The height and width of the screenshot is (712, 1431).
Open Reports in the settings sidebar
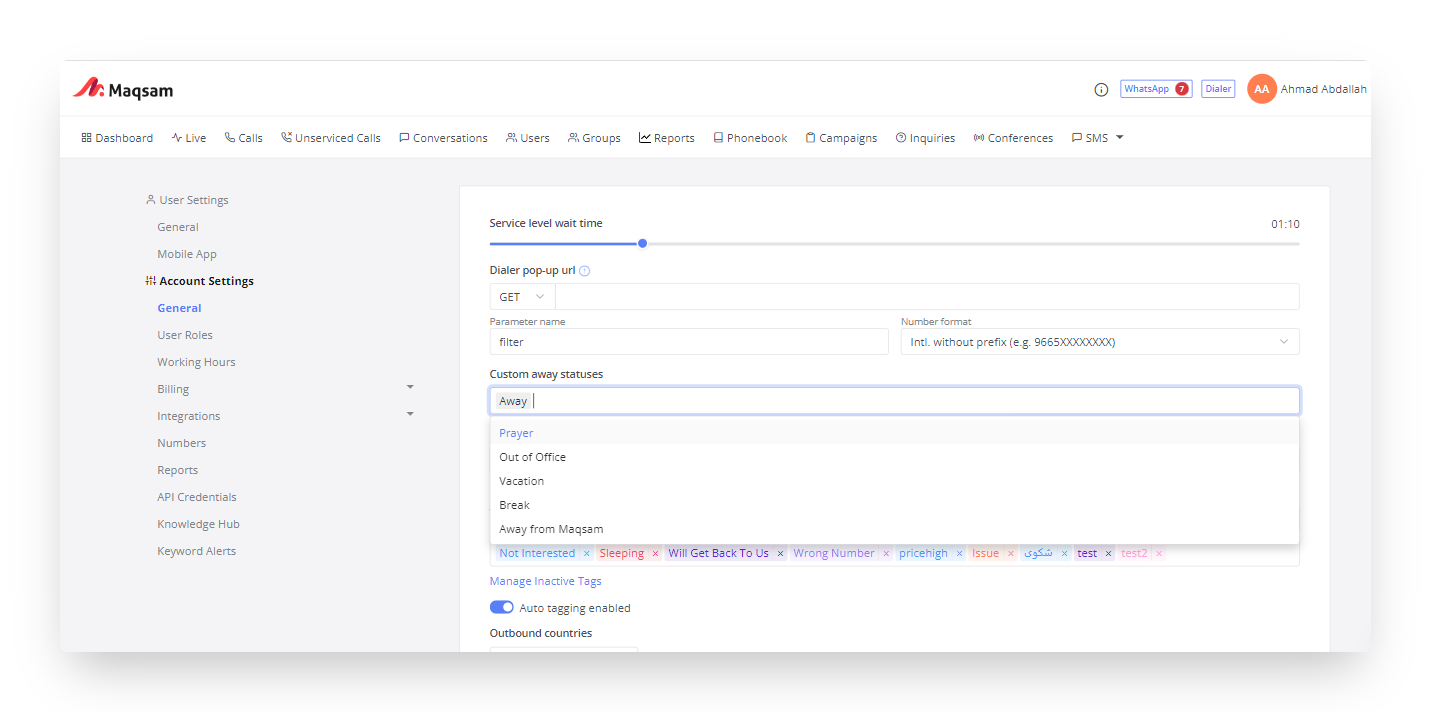click(177, 470)
